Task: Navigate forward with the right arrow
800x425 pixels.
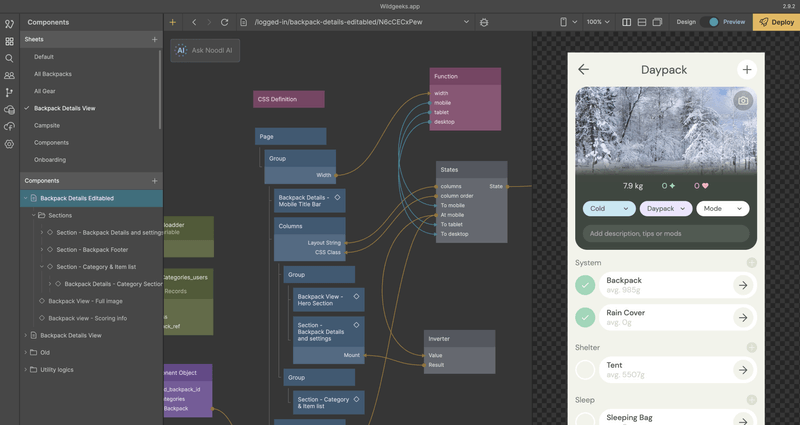Action: 209,22
